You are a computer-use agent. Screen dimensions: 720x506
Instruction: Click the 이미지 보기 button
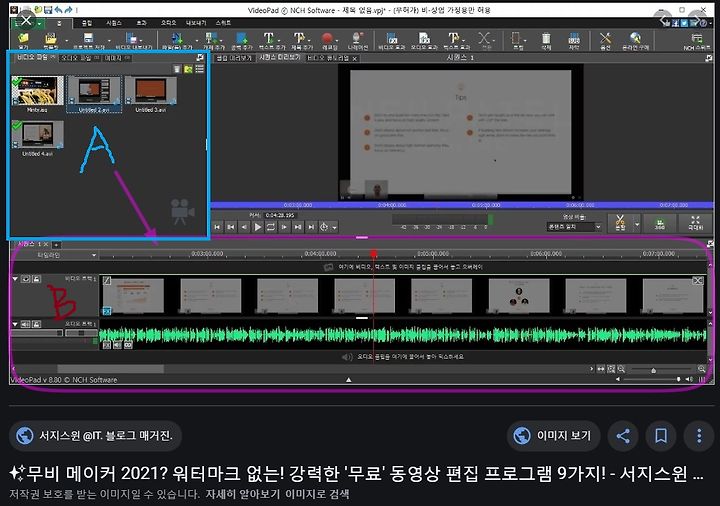pyautogui.click(x=553, y=435)
